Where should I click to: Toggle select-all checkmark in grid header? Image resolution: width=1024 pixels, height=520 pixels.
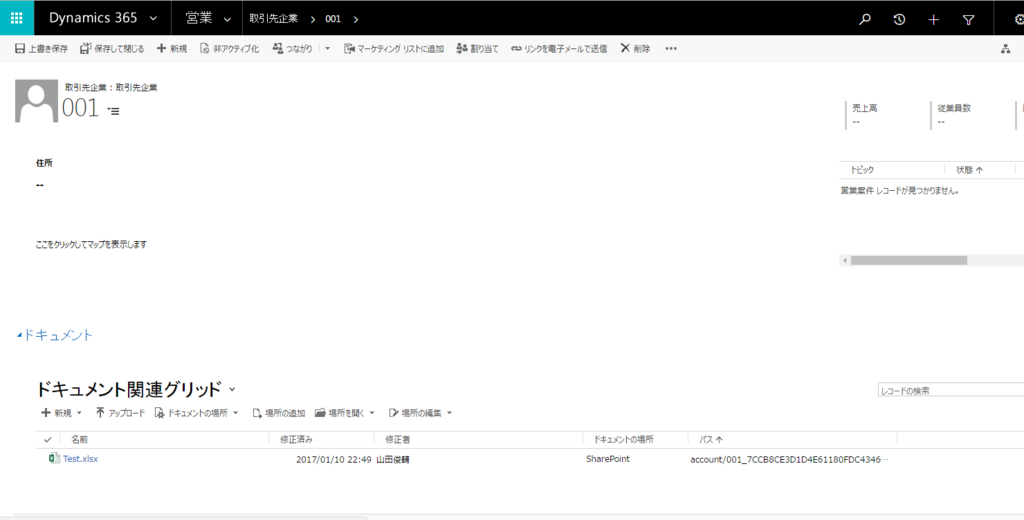(47, 440)
